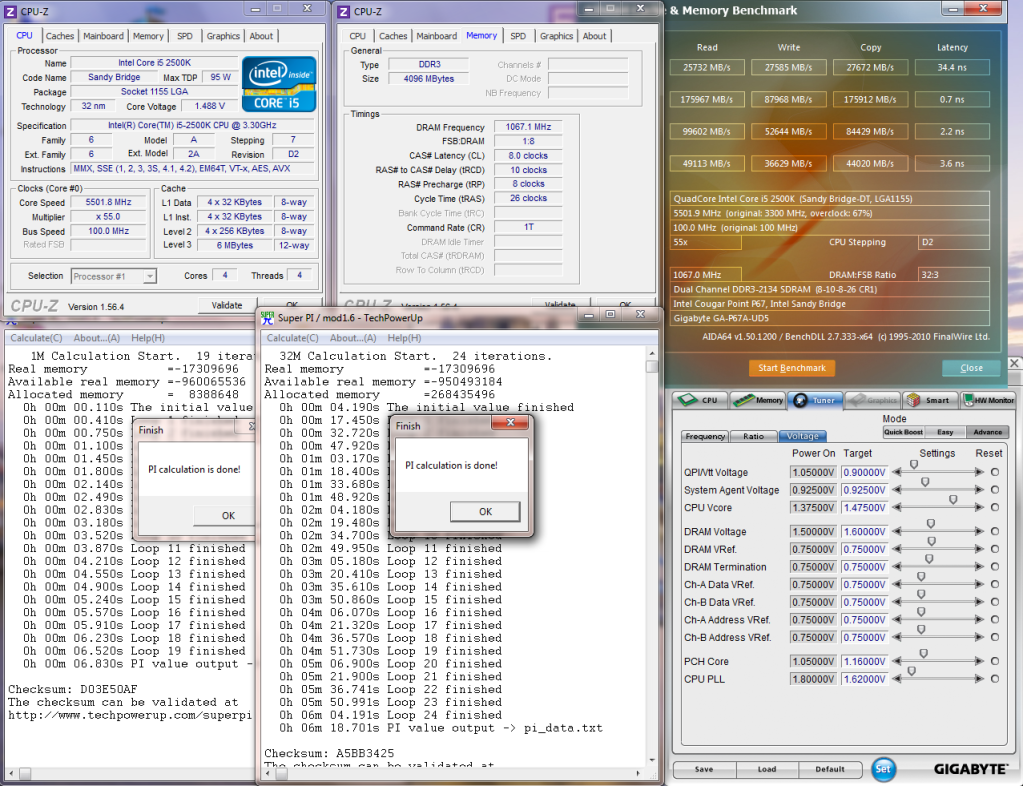1023x786 pixels.
Task: Click the CPU Vcore Target field showing 1.47500V
Action: point(864,507)
